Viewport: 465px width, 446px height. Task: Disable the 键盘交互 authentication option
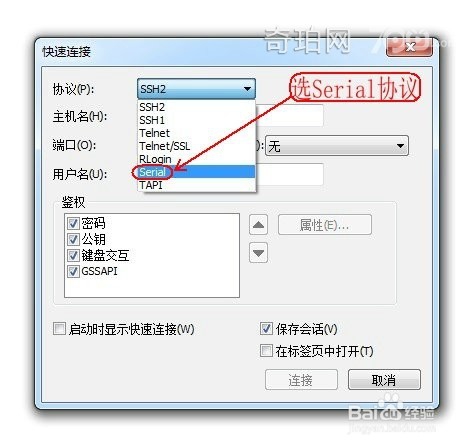[73, 255]
